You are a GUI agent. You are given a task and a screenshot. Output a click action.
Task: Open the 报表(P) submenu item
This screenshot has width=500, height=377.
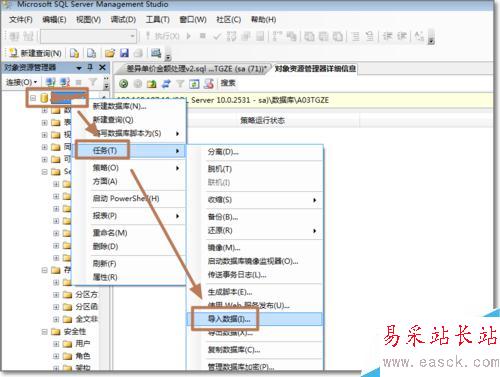[130, 216]
